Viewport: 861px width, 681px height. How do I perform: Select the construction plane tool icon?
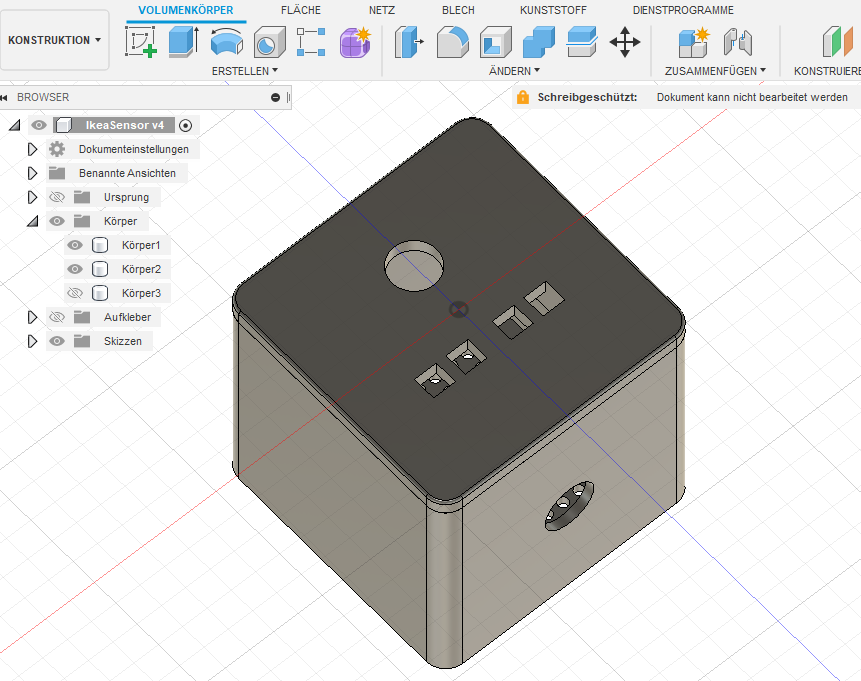point(838,42)
